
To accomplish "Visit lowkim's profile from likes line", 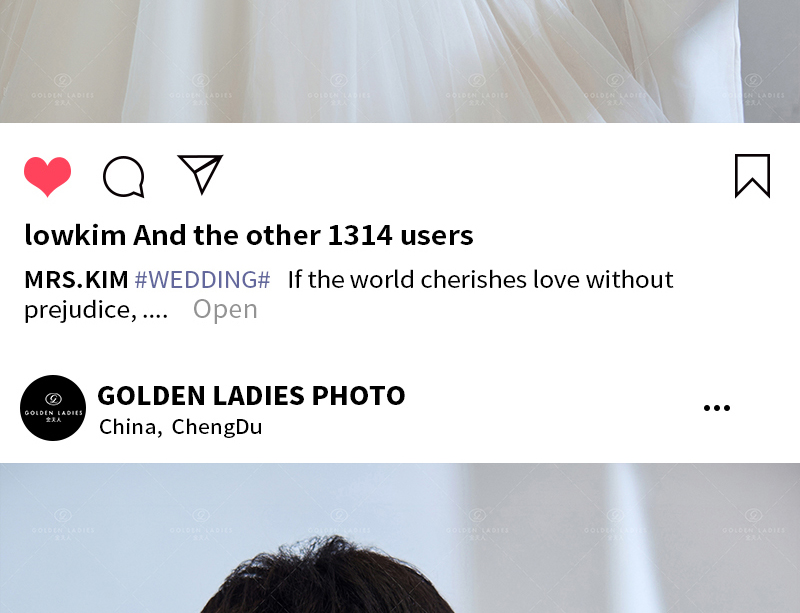I will point(75,235).
